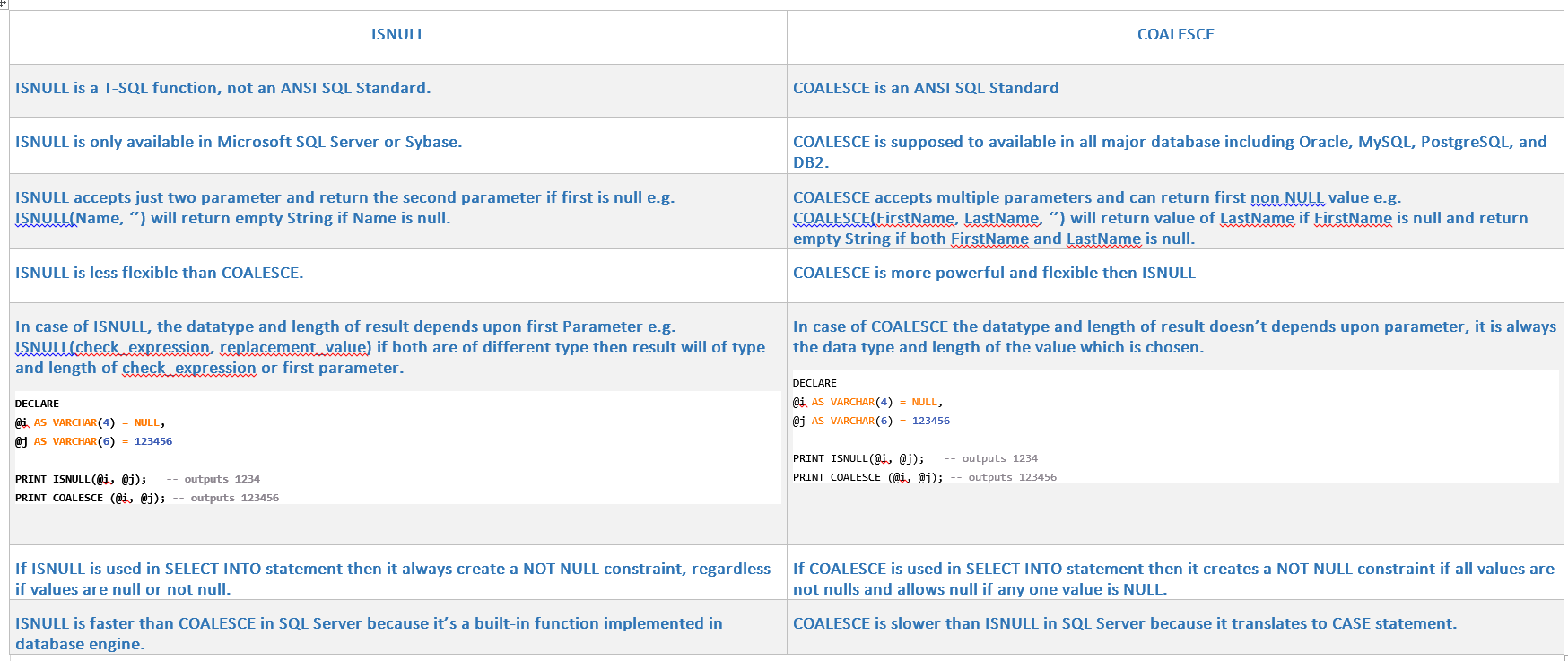Click 'COALESCE is more powerful and flexible' text
Screen dimensions: 1568x661
[x=994, y=273]
